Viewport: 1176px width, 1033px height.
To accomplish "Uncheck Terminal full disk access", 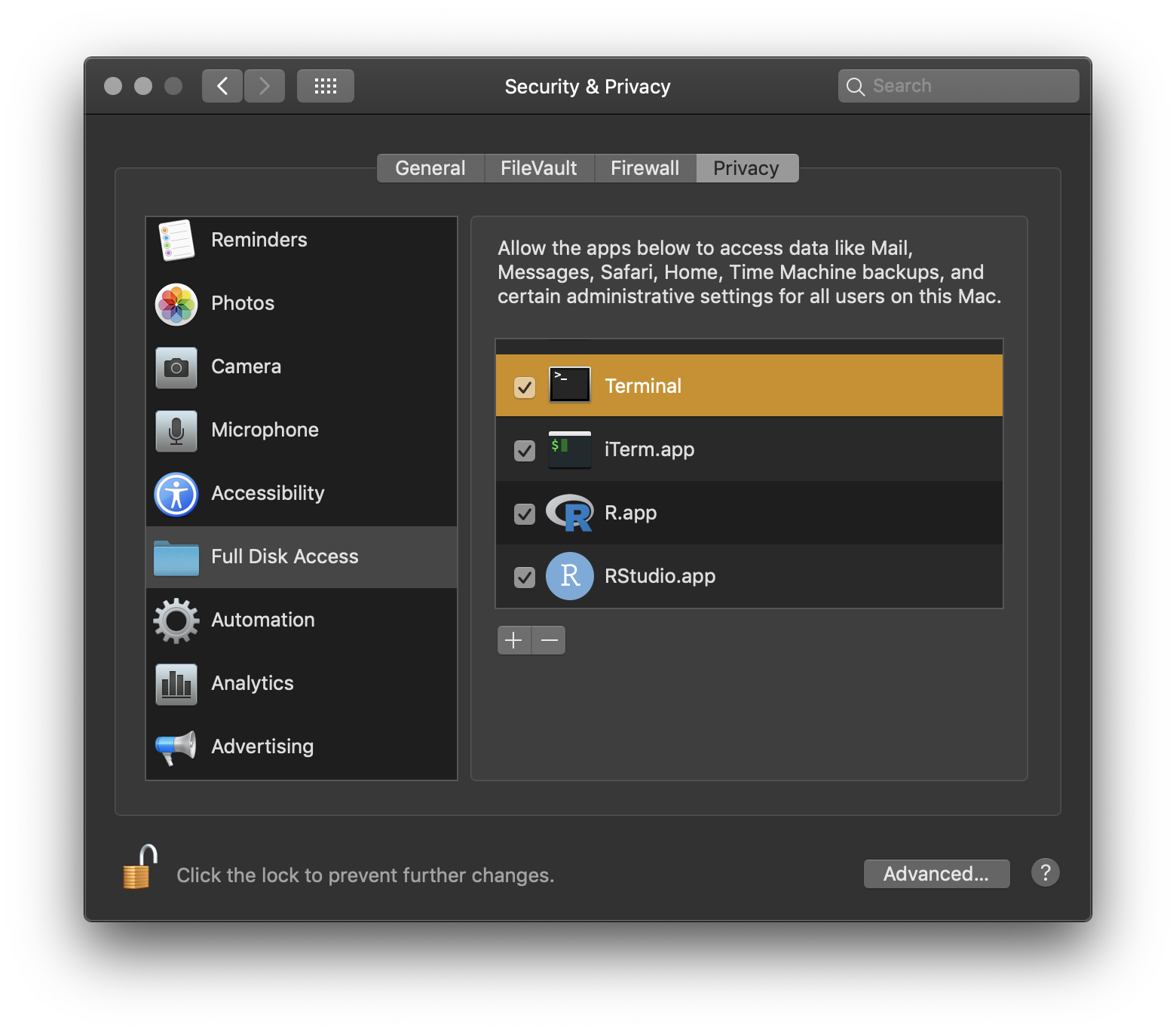I will (524, 388).
